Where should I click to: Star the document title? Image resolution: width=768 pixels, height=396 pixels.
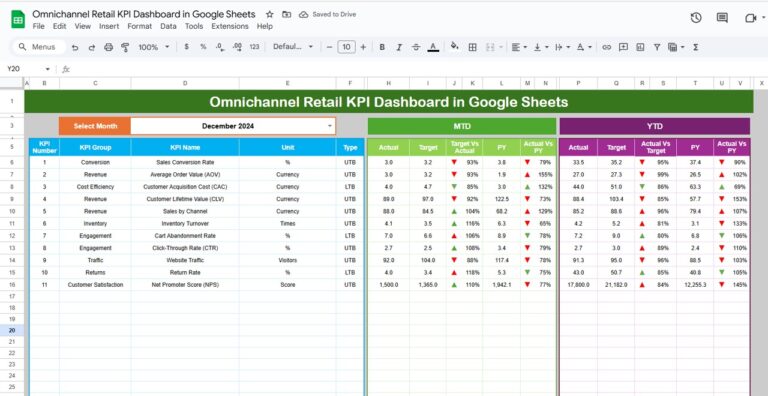click(269, 14)
